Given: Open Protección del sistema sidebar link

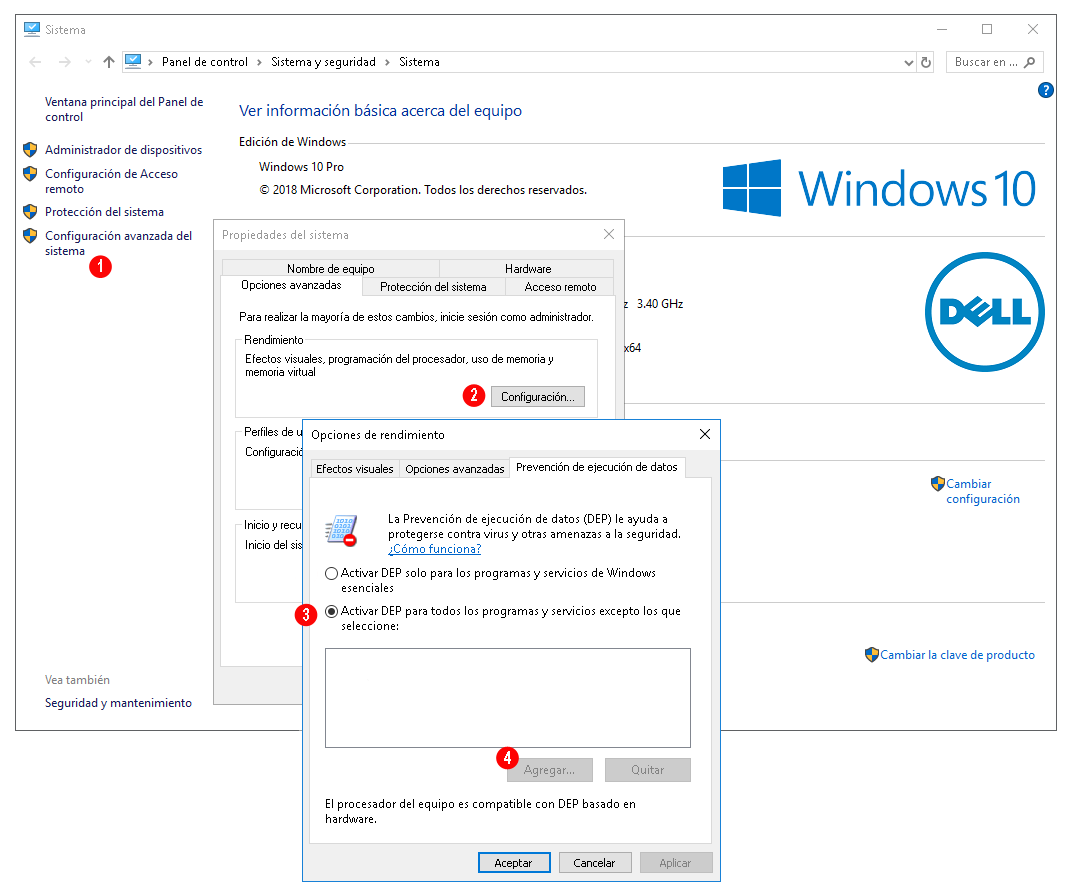Looking at the screenshot, I should [x=105, y=212].
